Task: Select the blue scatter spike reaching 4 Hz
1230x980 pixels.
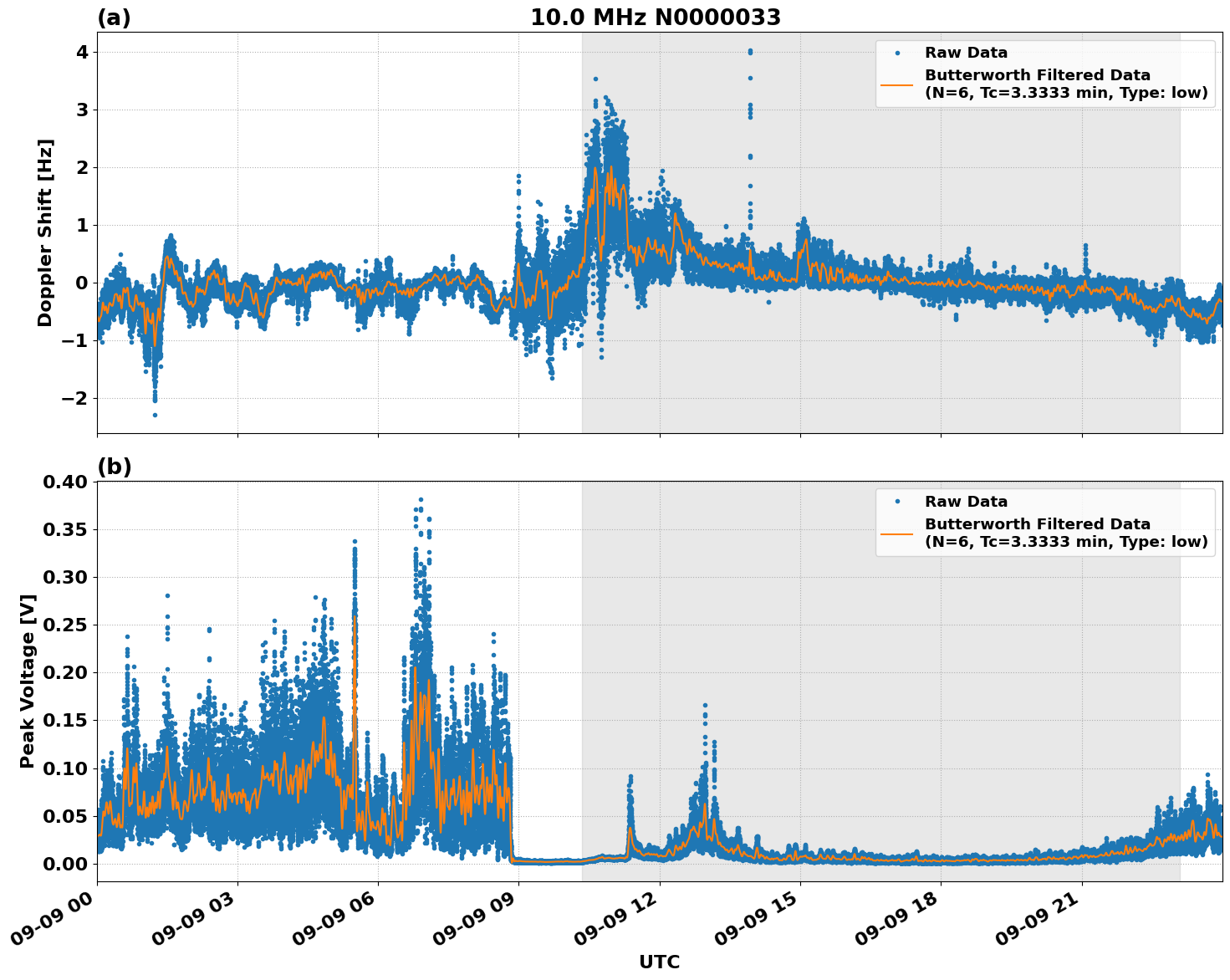Action: 750,52
